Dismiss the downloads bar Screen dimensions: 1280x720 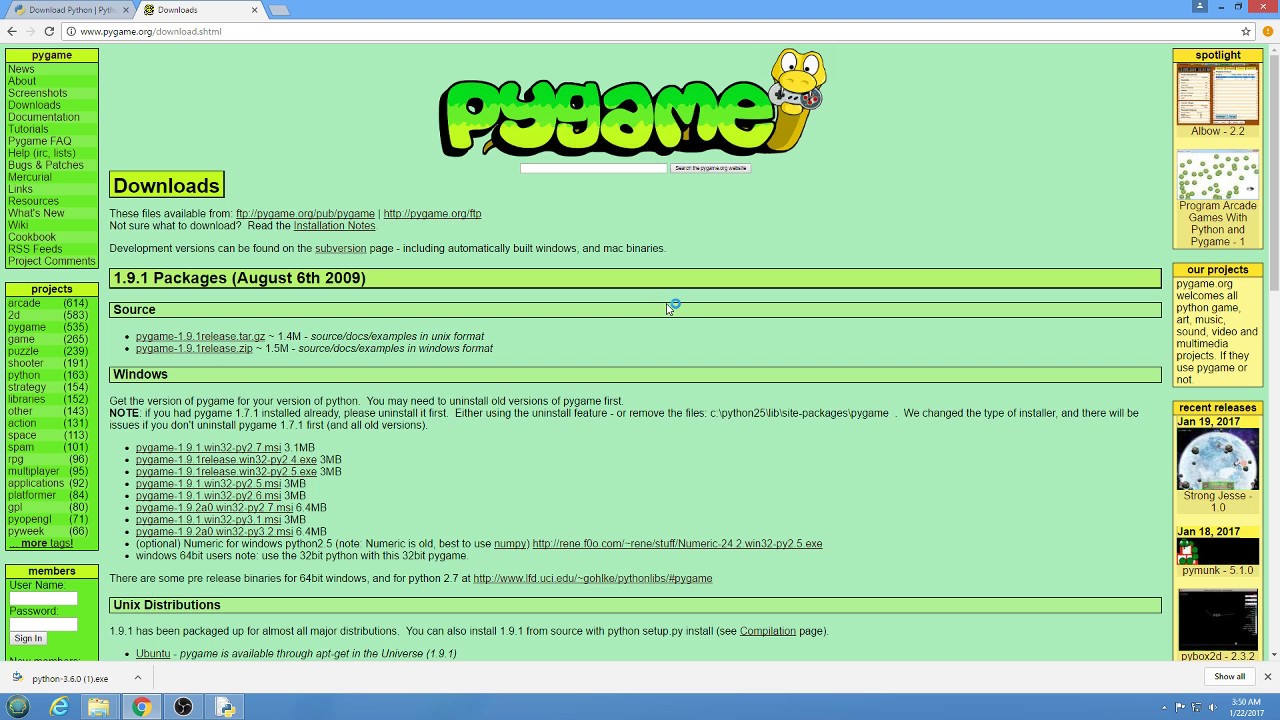[1267, 677]
